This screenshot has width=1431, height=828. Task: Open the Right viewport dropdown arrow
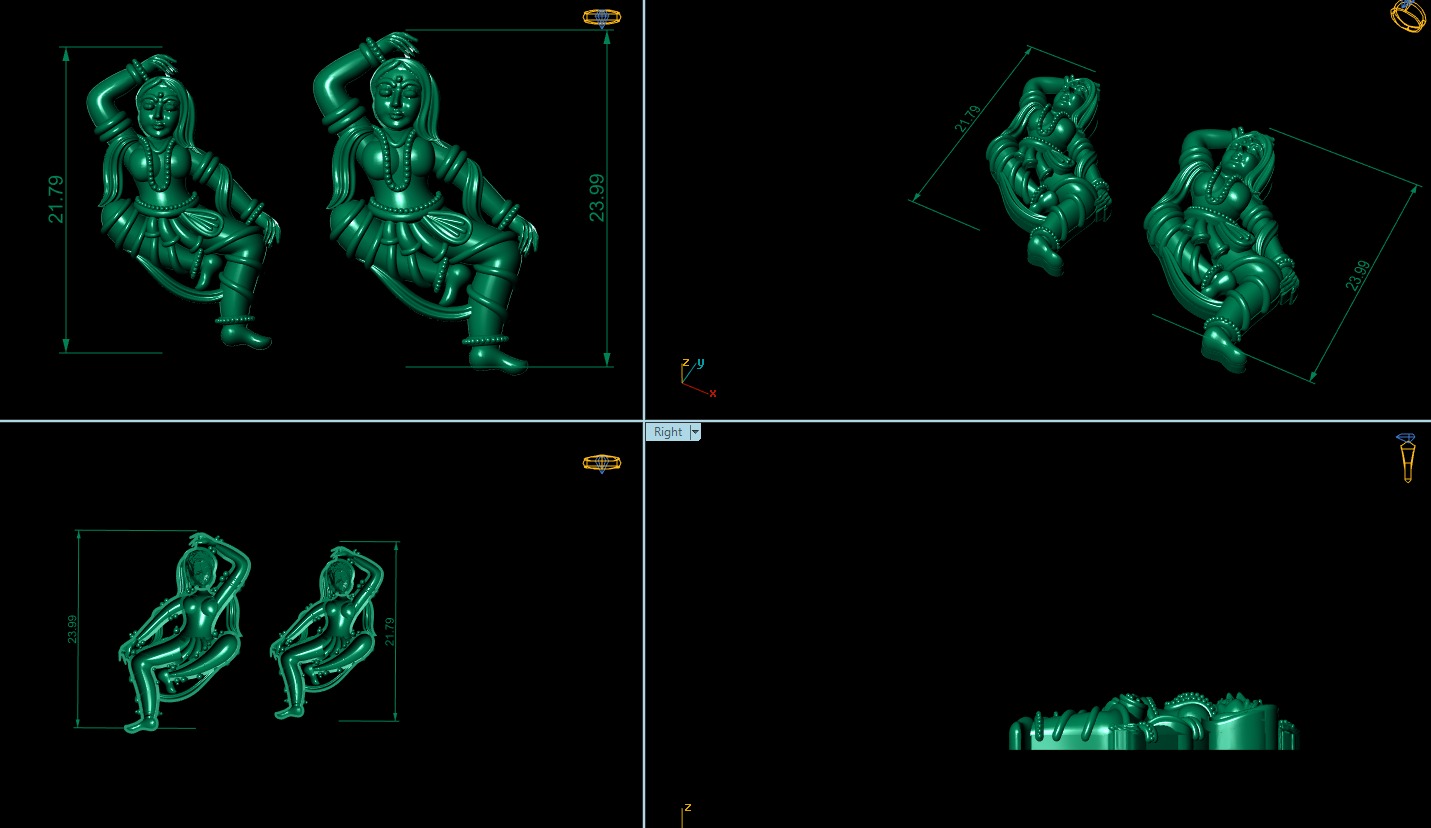[x=695, y=432]
